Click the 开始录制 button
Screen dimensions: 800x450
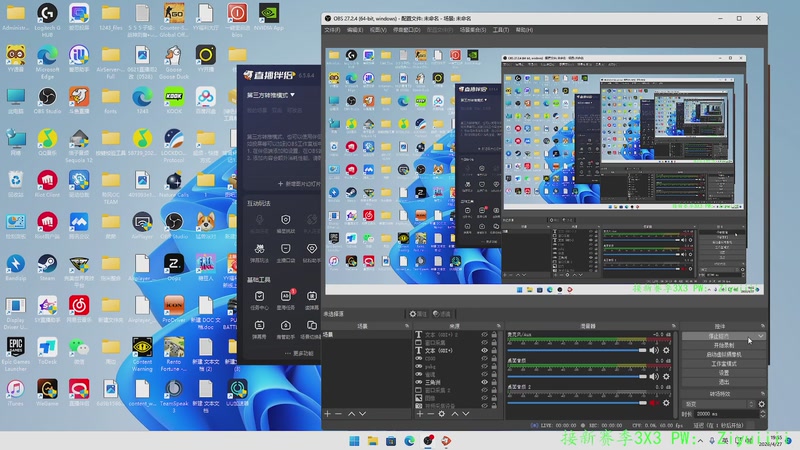pos(723,345)
